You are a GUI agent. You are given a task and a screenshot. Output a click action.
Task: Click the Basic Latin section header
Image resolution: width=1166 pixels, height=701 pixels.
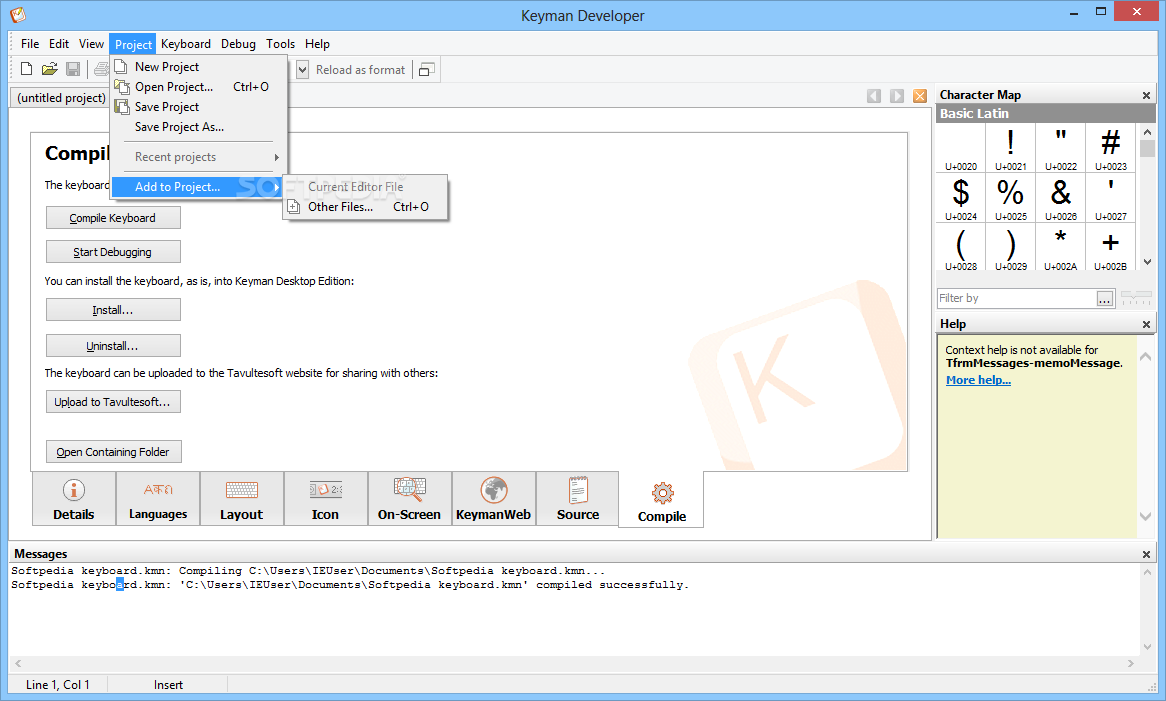[x=1046, y=114]
